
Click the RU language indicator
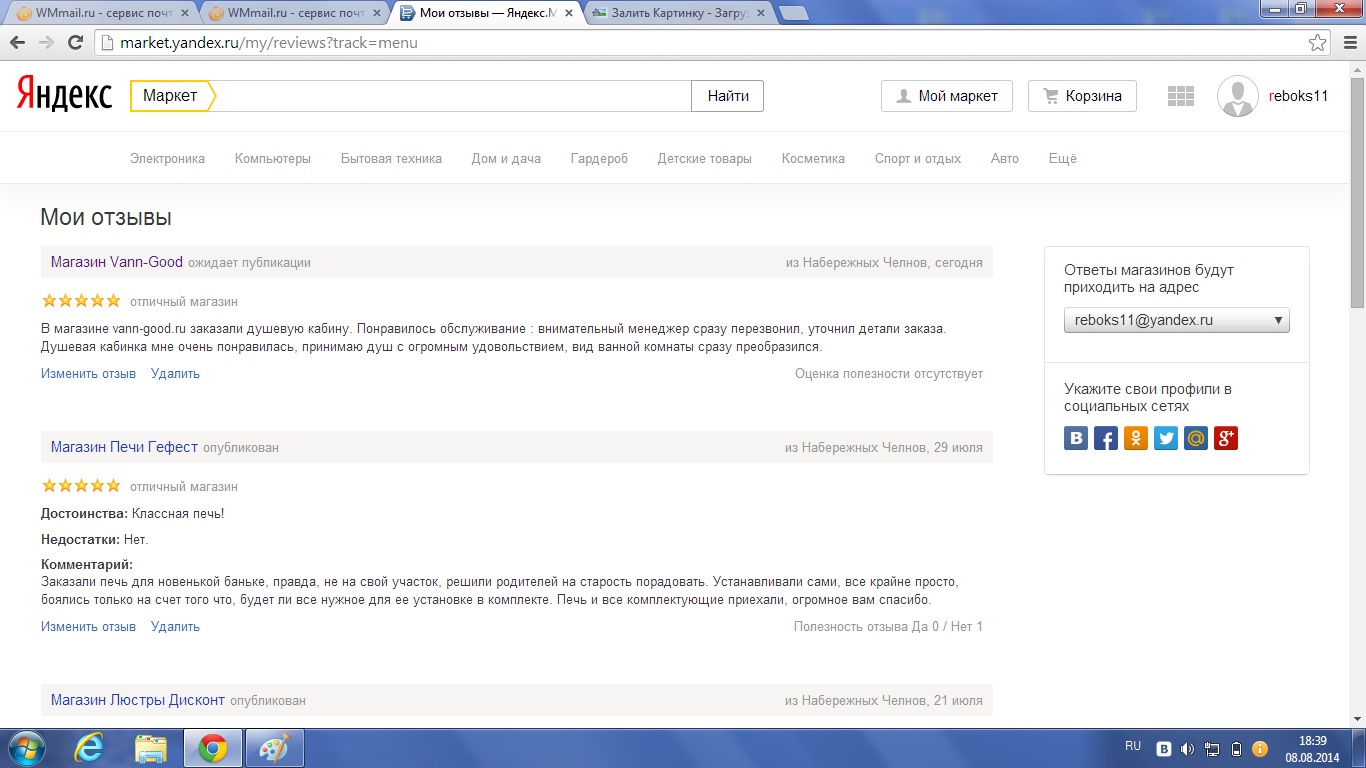pos(1133,746)
